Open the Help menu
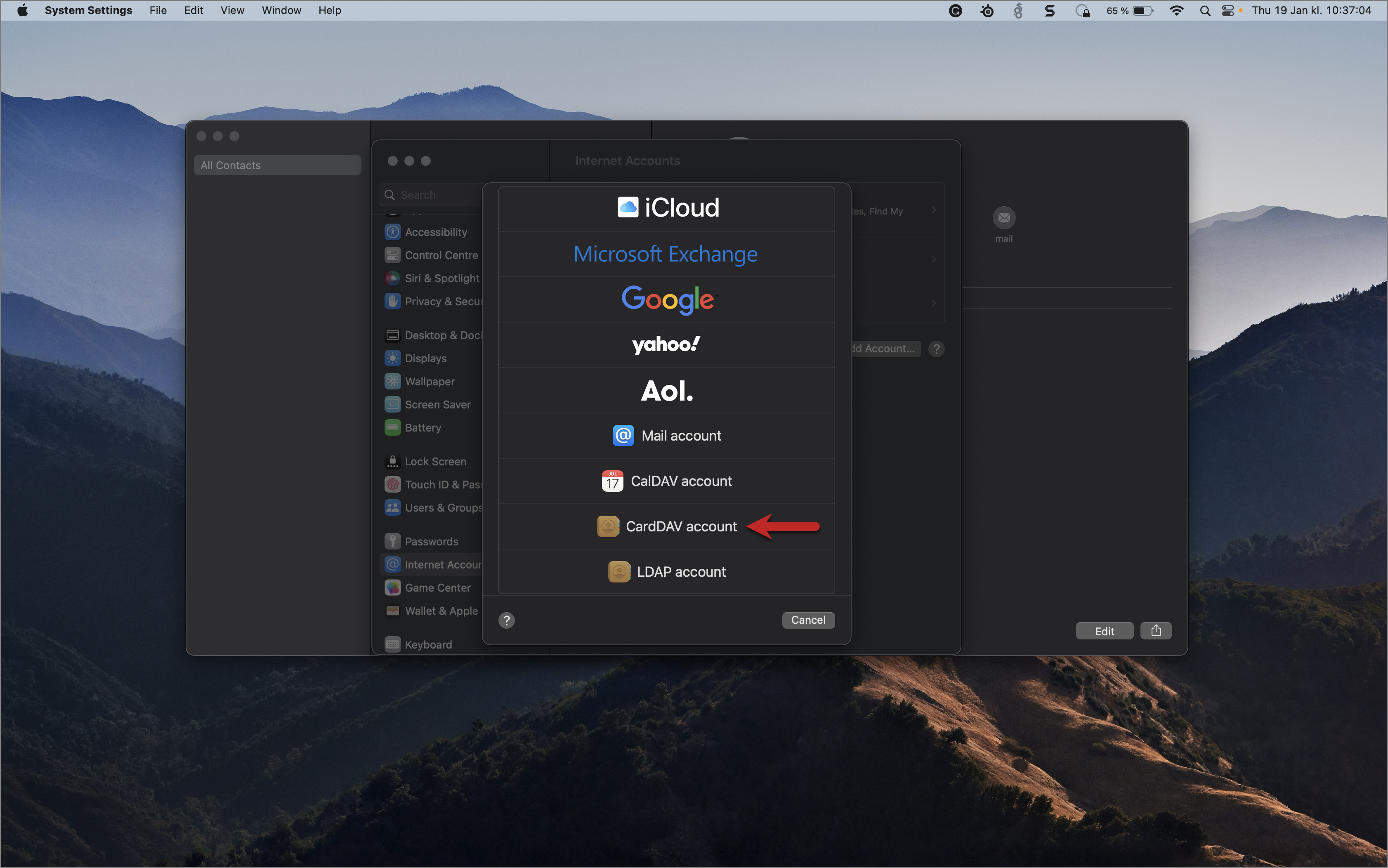The image size is (1388, 868). [x=330, y=10]
